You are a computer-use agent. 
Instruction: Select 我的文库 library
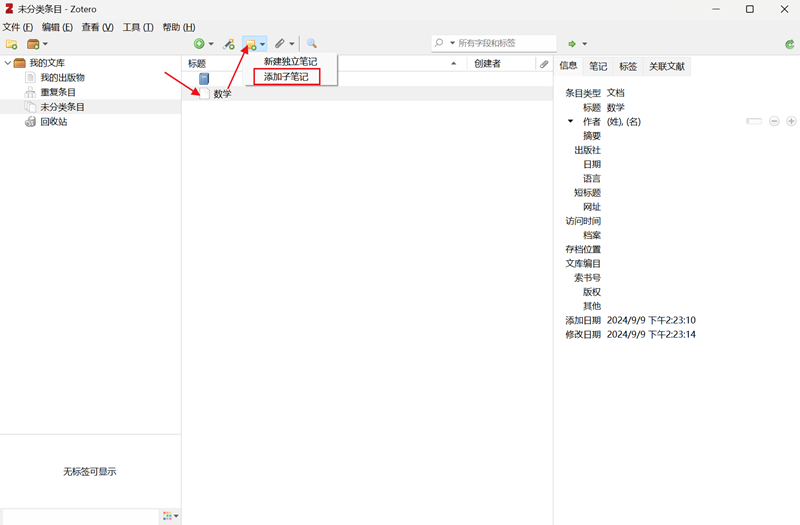point(47,63)
